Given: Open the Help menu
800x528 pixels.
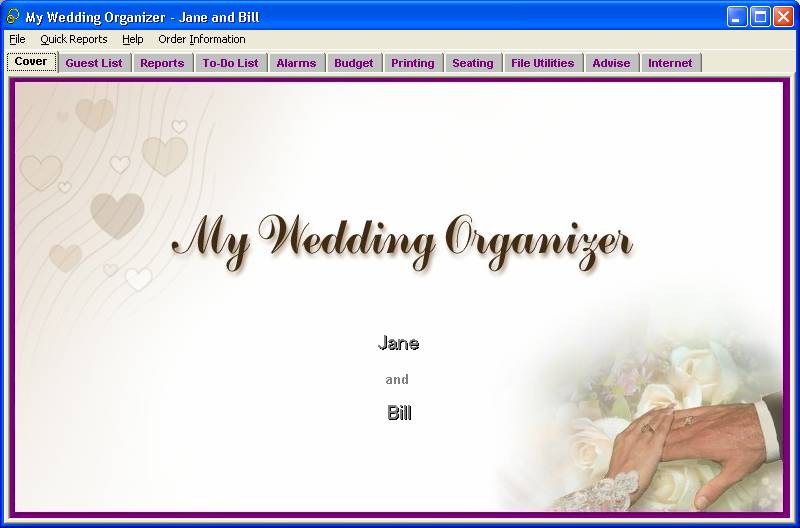Looking at the screenshot, I should point(133,39).
